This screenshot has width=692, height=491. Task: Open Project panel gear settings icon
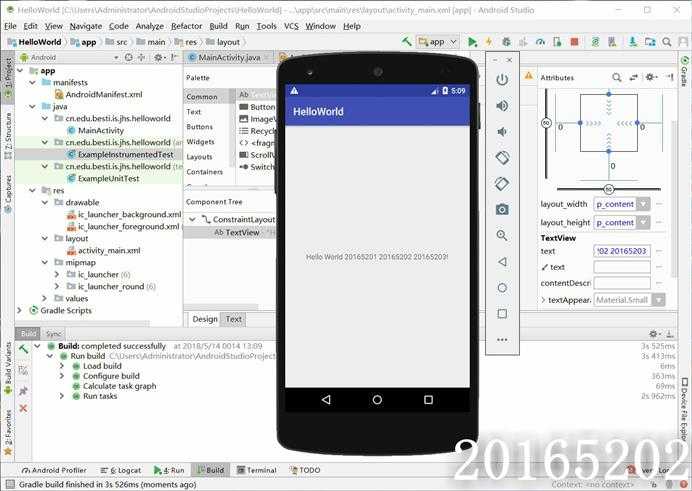tap(158, 57)
